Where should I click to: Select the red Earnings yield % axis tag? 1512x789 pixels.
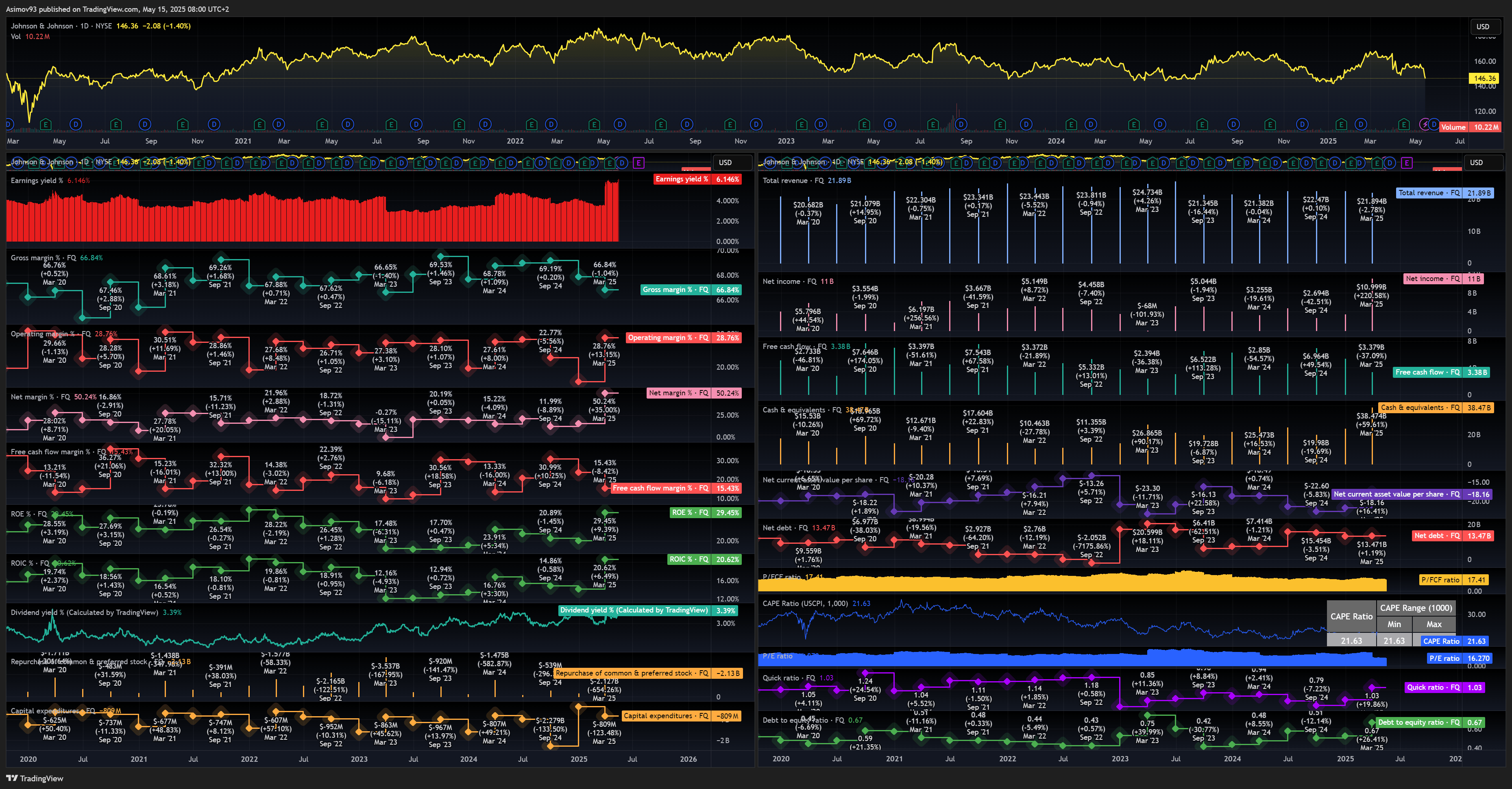697,179
